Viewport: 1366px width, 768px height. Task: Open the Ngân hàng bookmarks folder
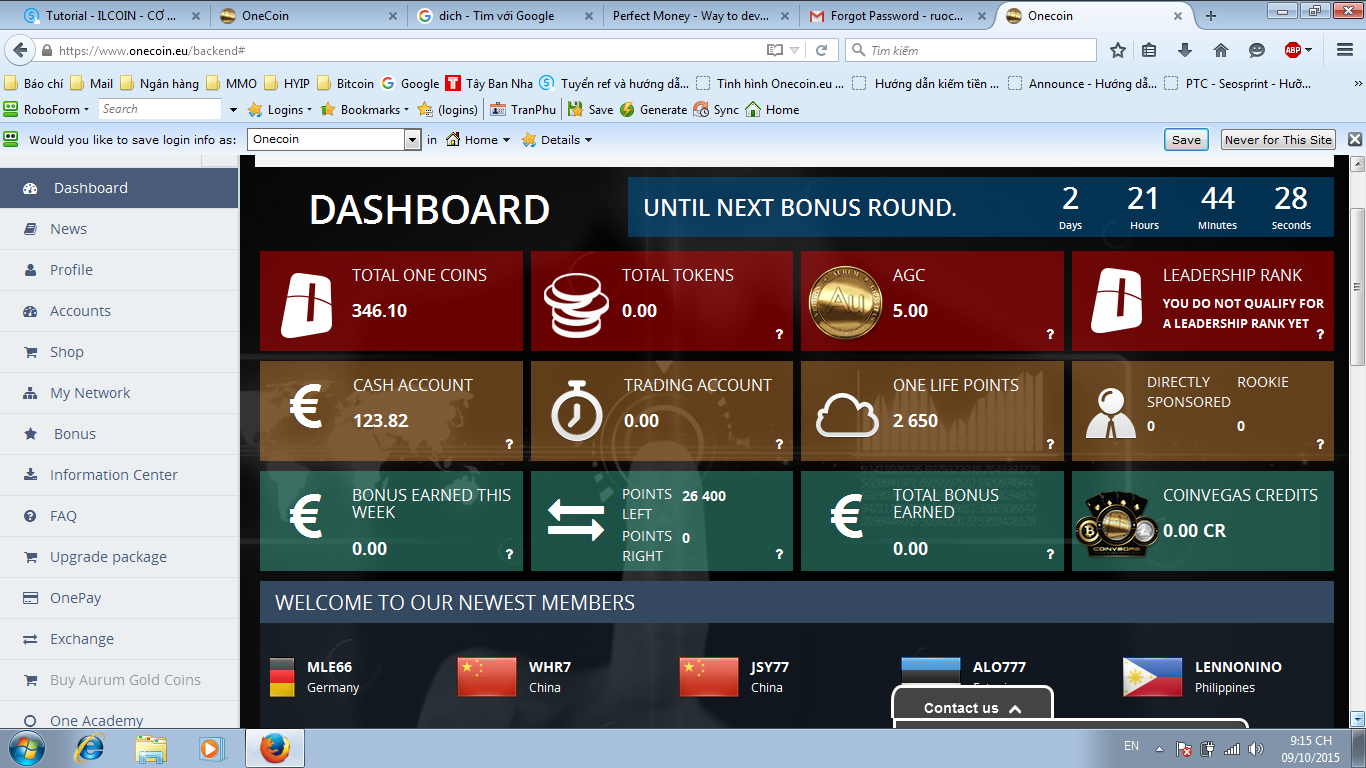click(159, 84)
